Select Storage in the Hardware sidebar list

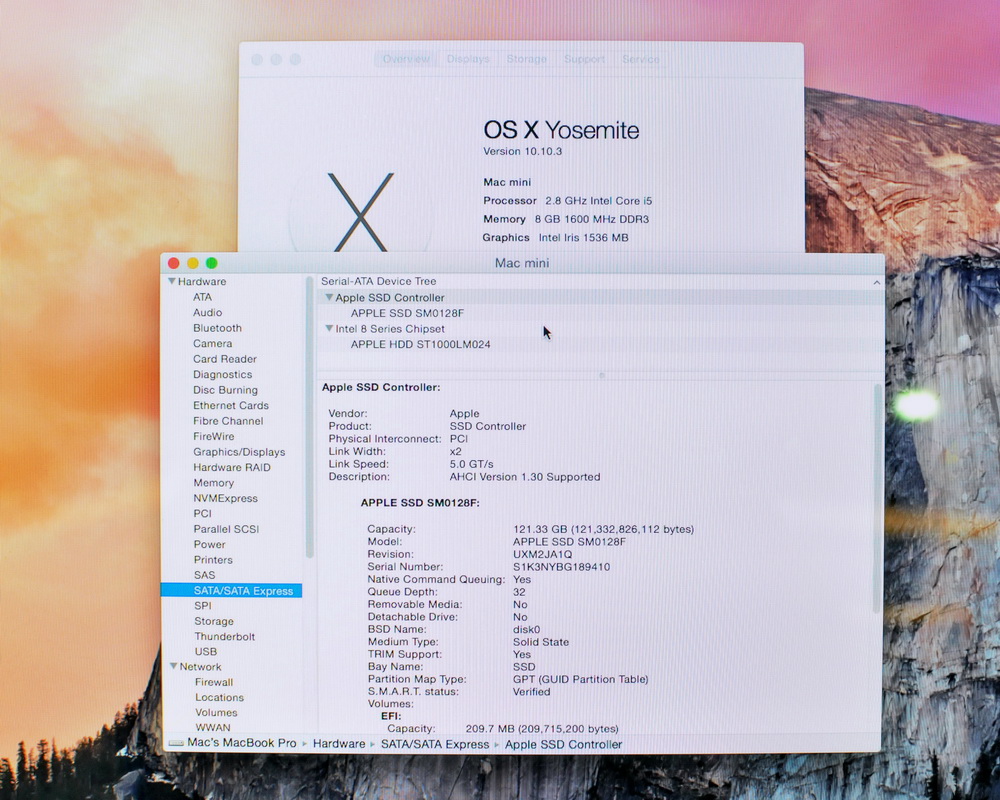[214, 621]
